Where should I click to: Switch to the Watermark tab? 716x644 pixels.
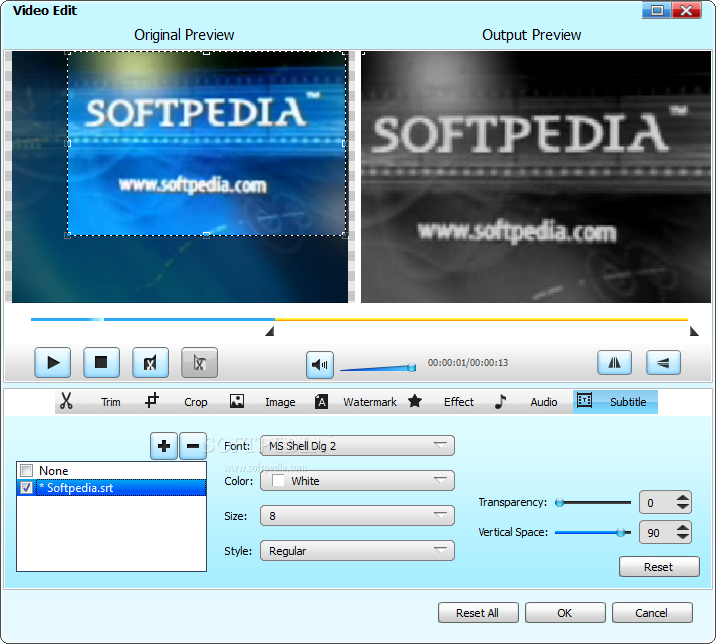[x=370, y=402]
